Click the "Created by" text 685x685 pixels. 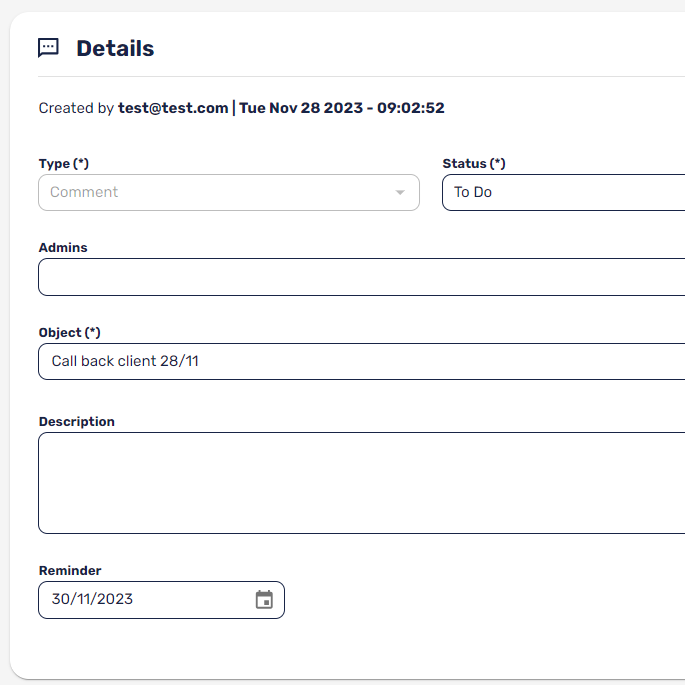(x=76, y=108)
